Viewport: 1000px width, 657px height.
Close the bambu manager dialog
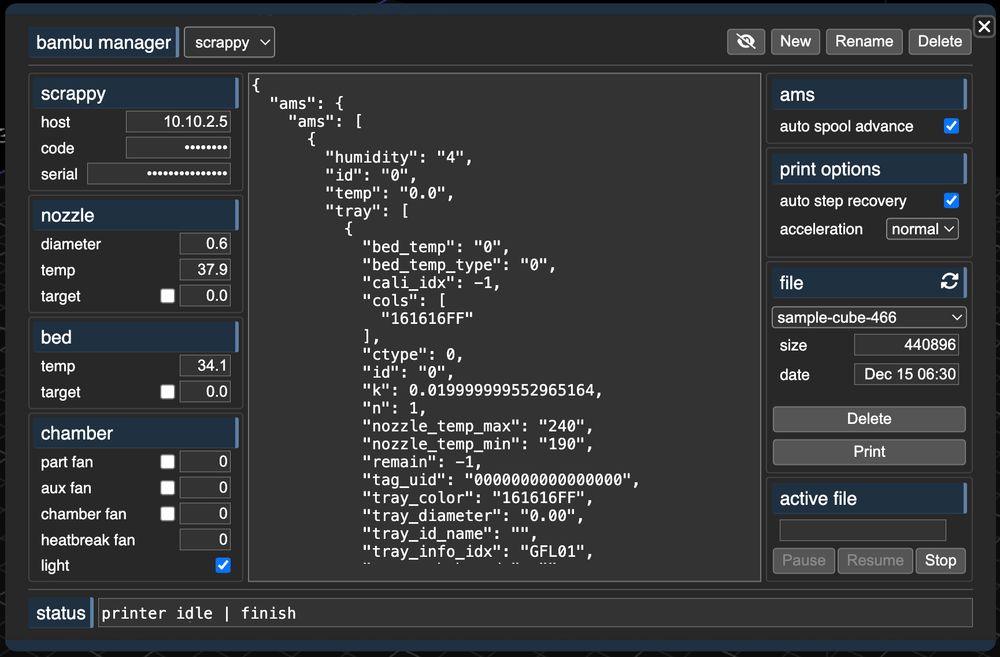(x=984, y=27)
